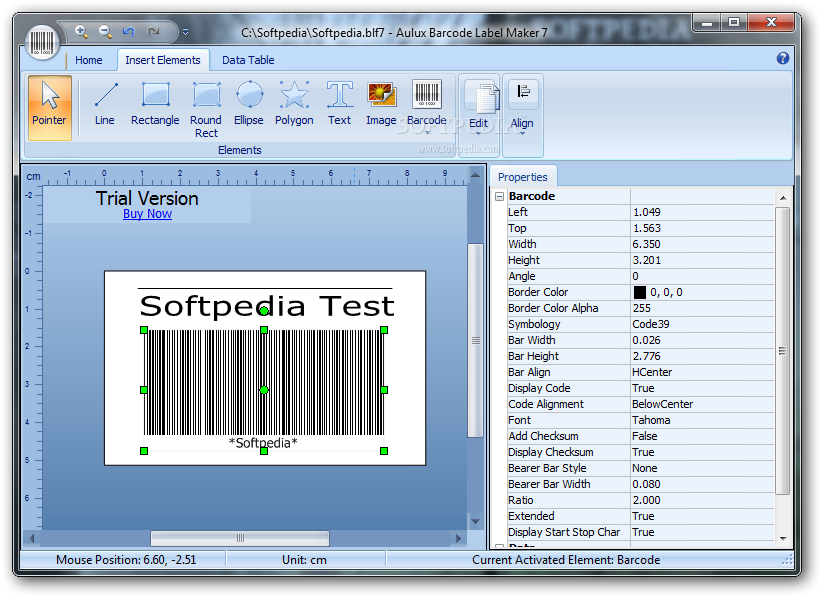Click the Properties panel scroll down arrow

click(783, 539)
